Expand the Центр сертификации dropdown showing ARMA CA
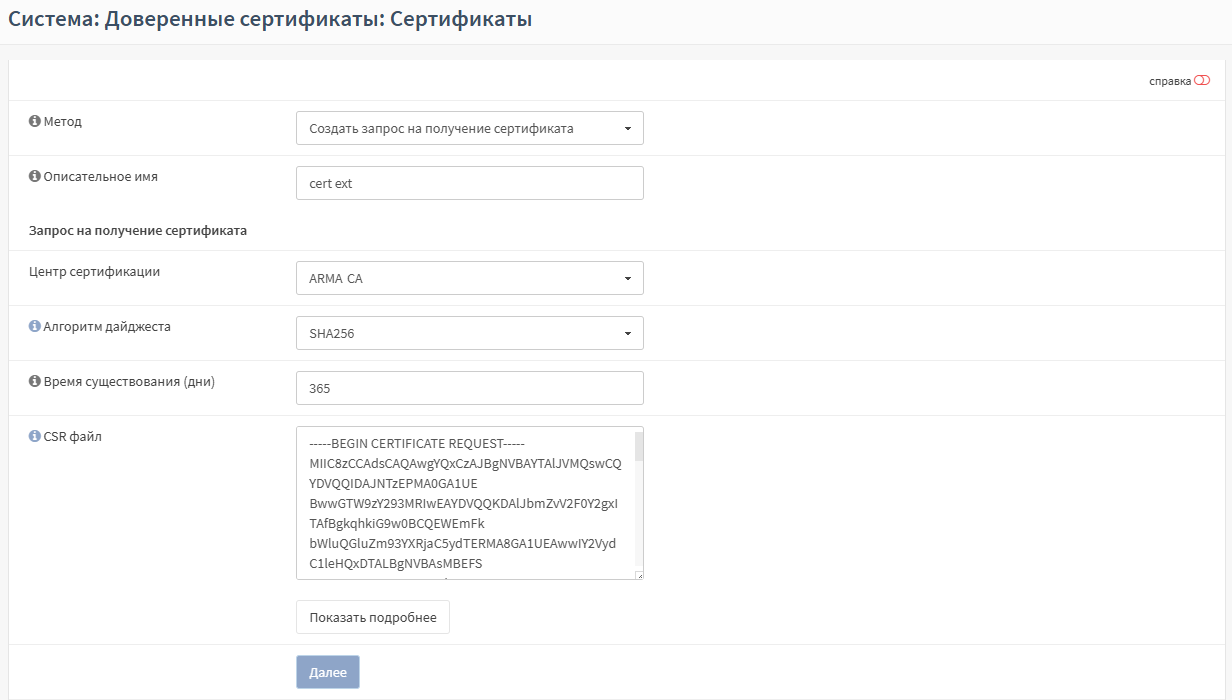Screen dimensions: 1232x700 [469, 278]
